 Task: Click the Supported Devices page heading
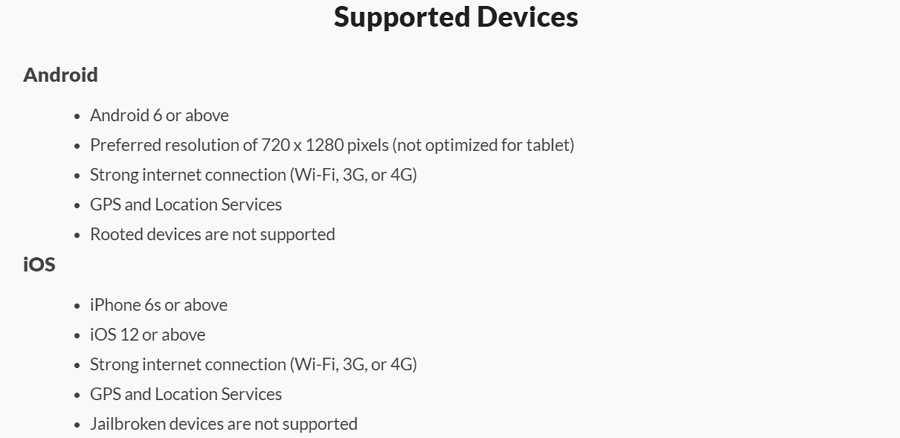coord(455,17)
